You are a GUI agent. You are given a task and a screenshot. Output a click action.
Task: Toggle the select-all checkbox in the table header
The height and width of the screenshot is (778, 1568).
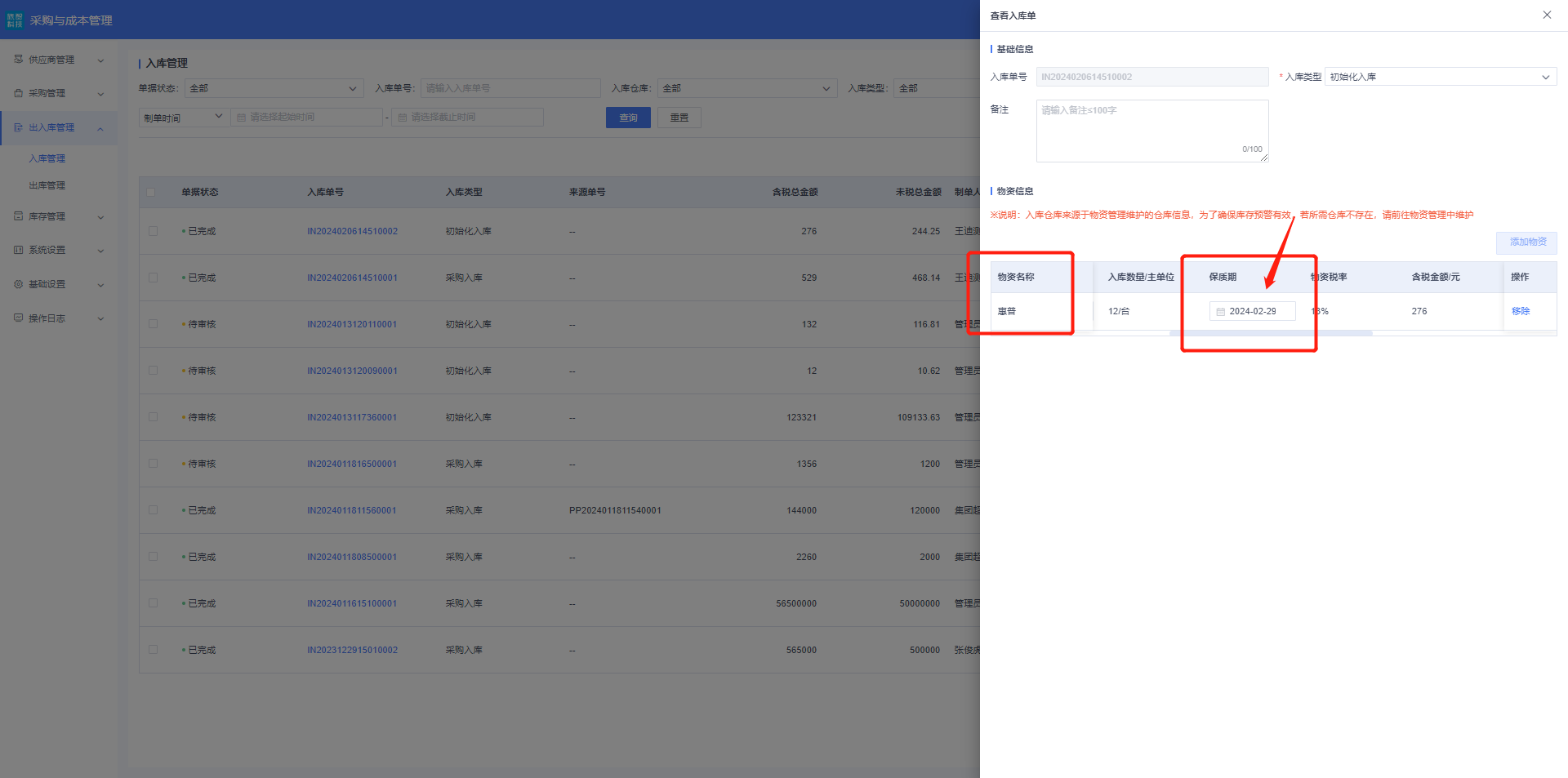150,193
